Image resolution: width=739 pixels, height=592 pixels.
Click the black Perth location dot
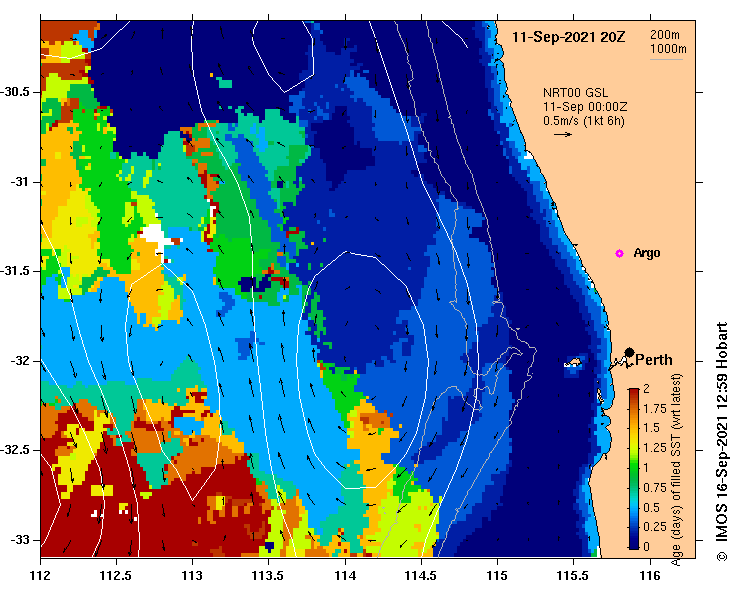pyautogui.click(x=629, y=352)
